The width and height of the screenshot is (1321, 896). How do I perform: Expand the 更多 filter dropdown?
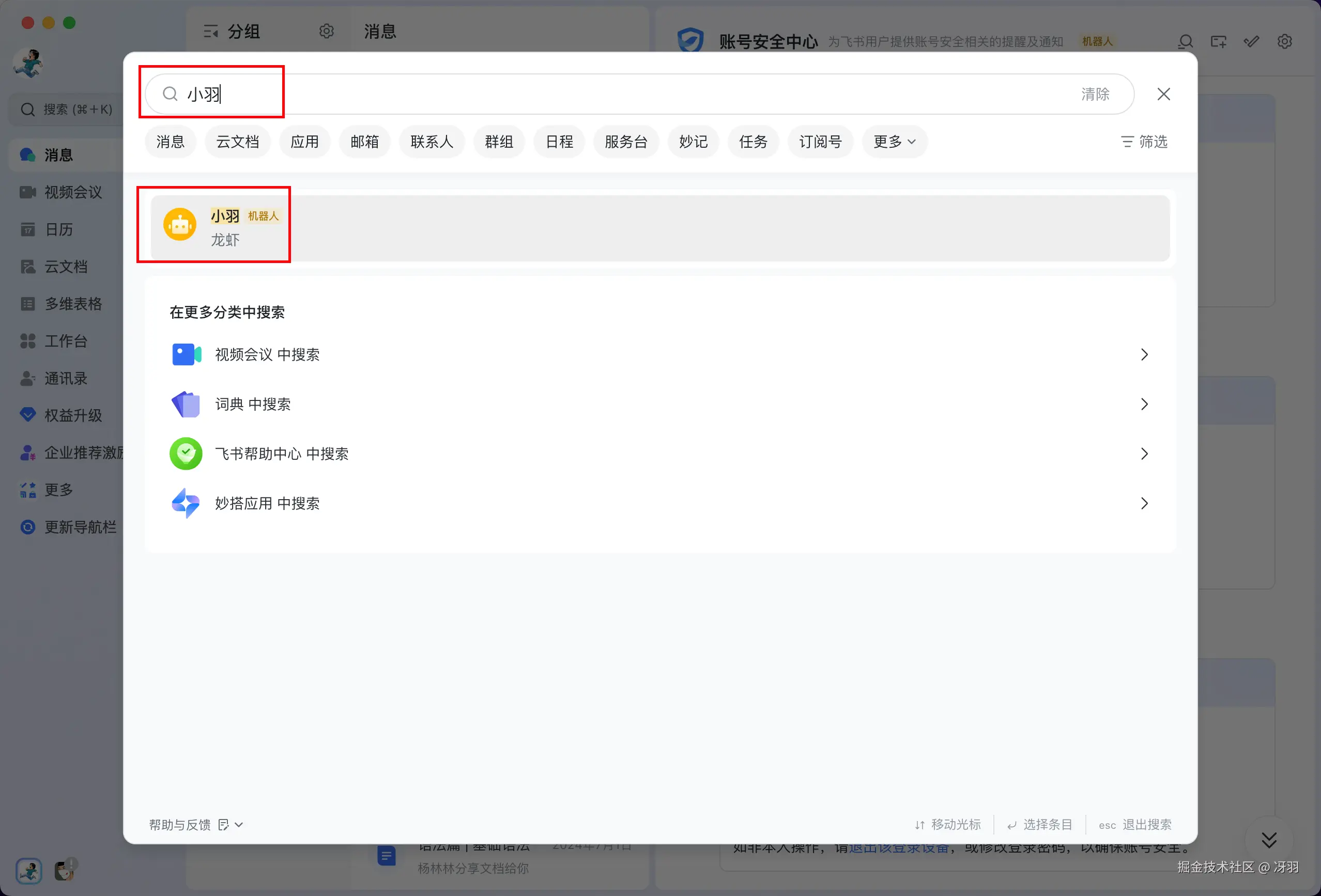[x=894, y=142]
